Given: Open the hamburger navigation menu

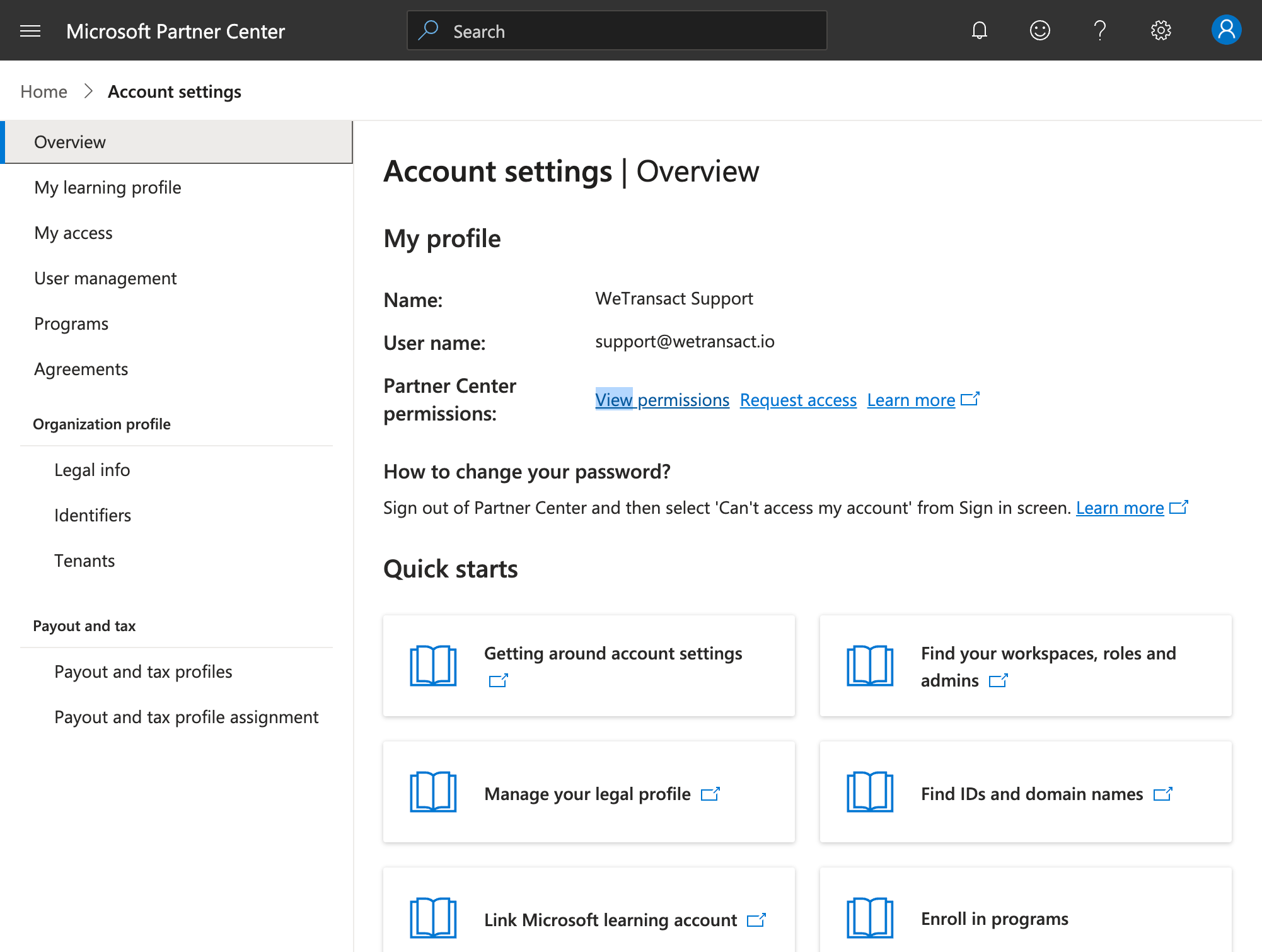Looking at the screenshot, I should [x=30, y=31].
